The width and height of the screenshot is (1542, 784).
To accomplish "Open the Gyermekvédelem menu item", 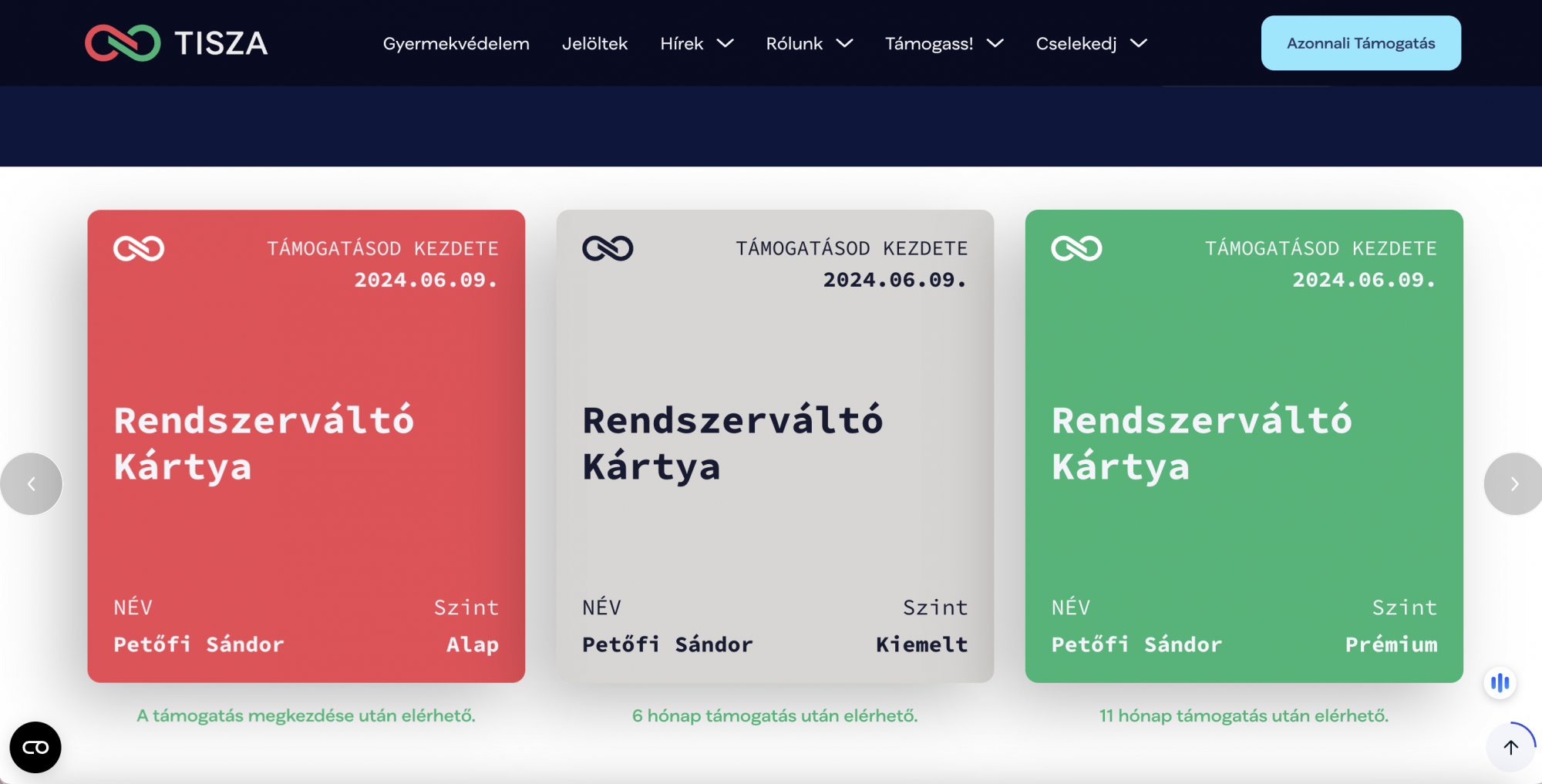I will 456,44.
